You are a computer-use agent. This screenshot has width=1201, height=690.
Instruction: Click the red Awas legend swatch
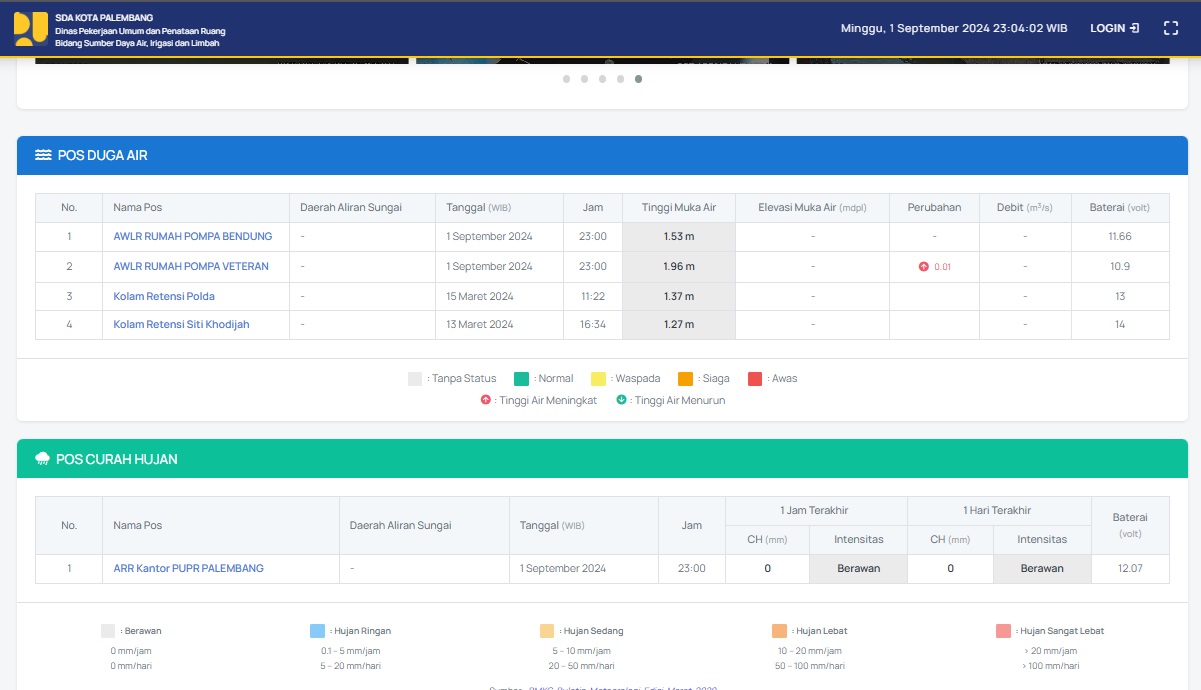click(755, 379)
